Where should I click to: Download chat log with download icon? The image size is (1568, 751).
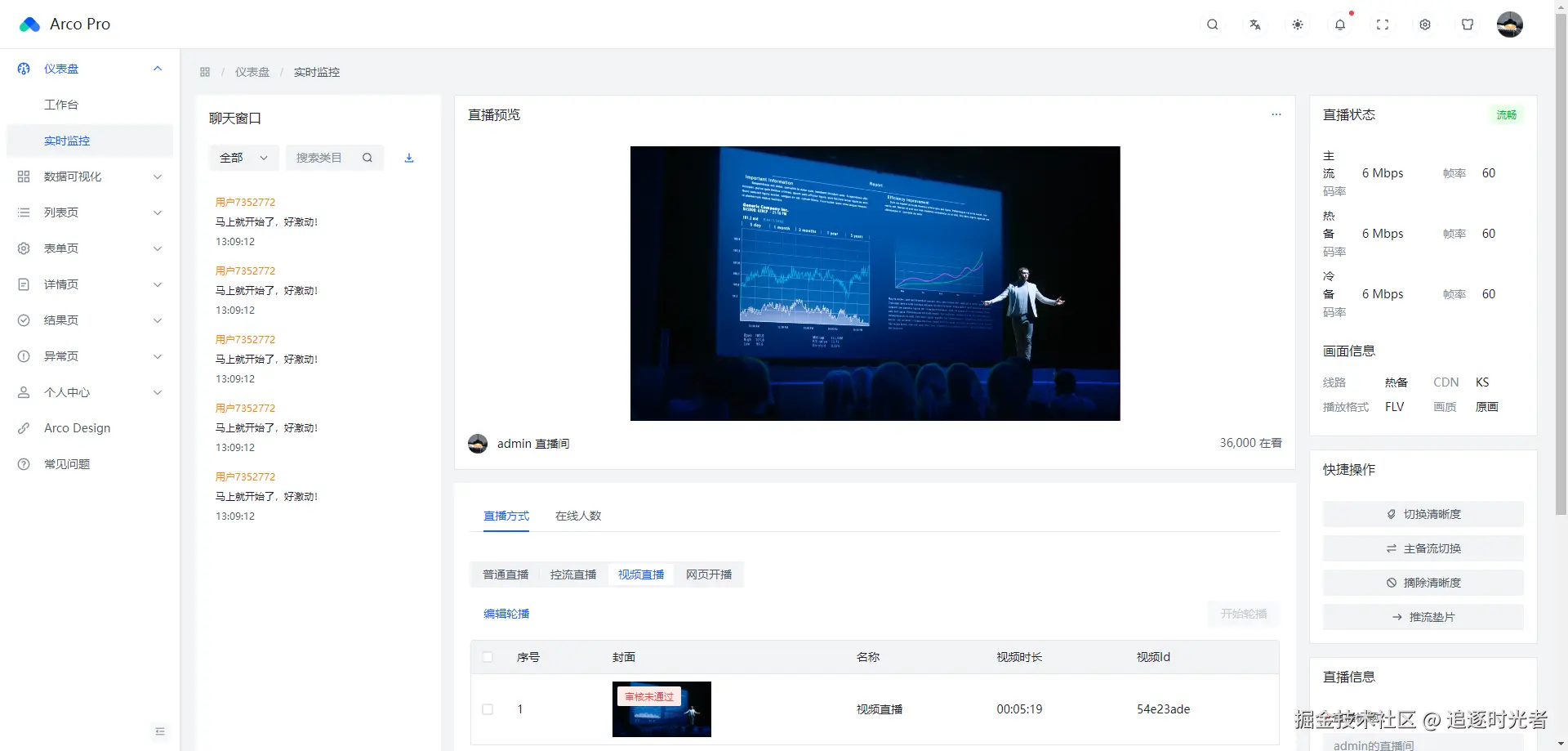click(409, 158)
